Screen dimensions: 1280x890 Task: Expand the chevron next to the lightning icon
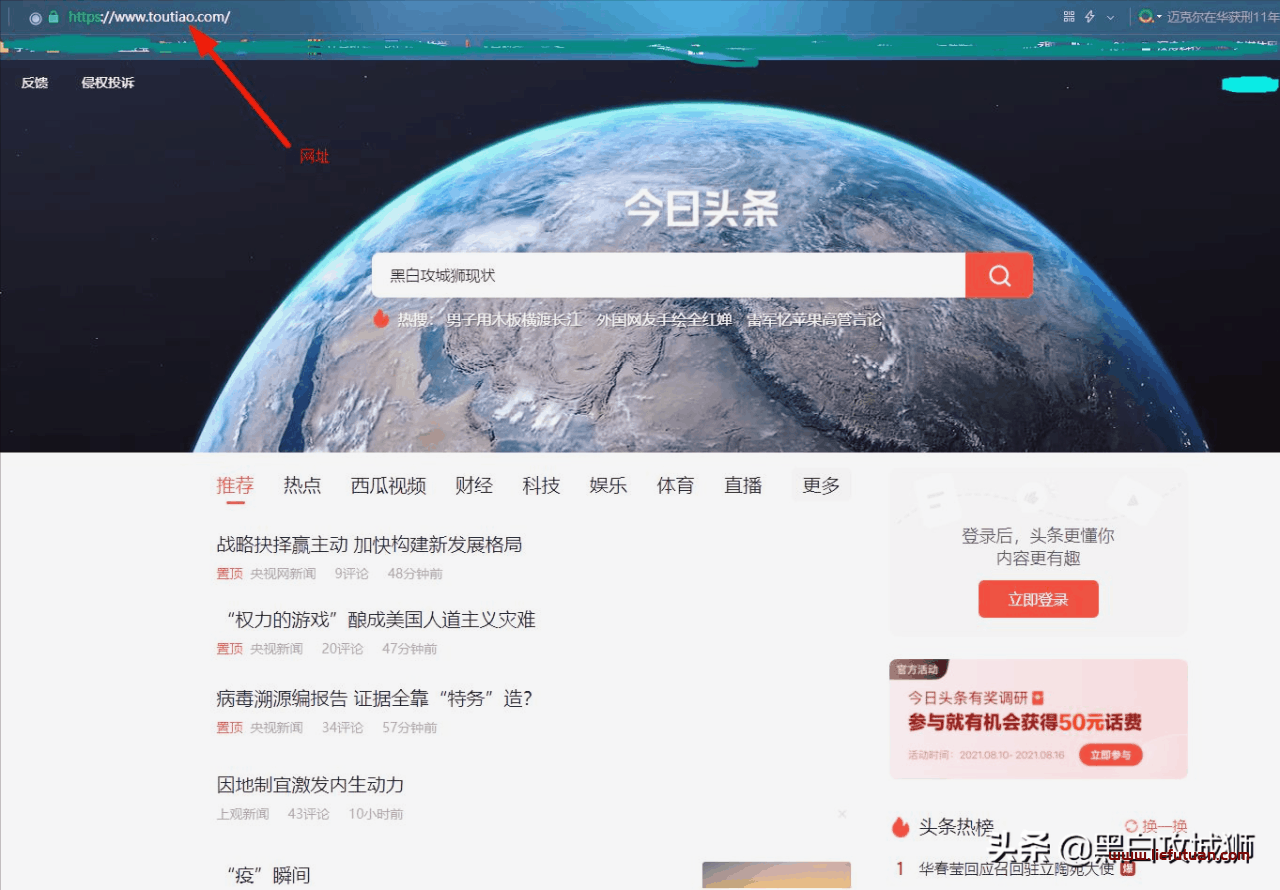click(1110, 17)
